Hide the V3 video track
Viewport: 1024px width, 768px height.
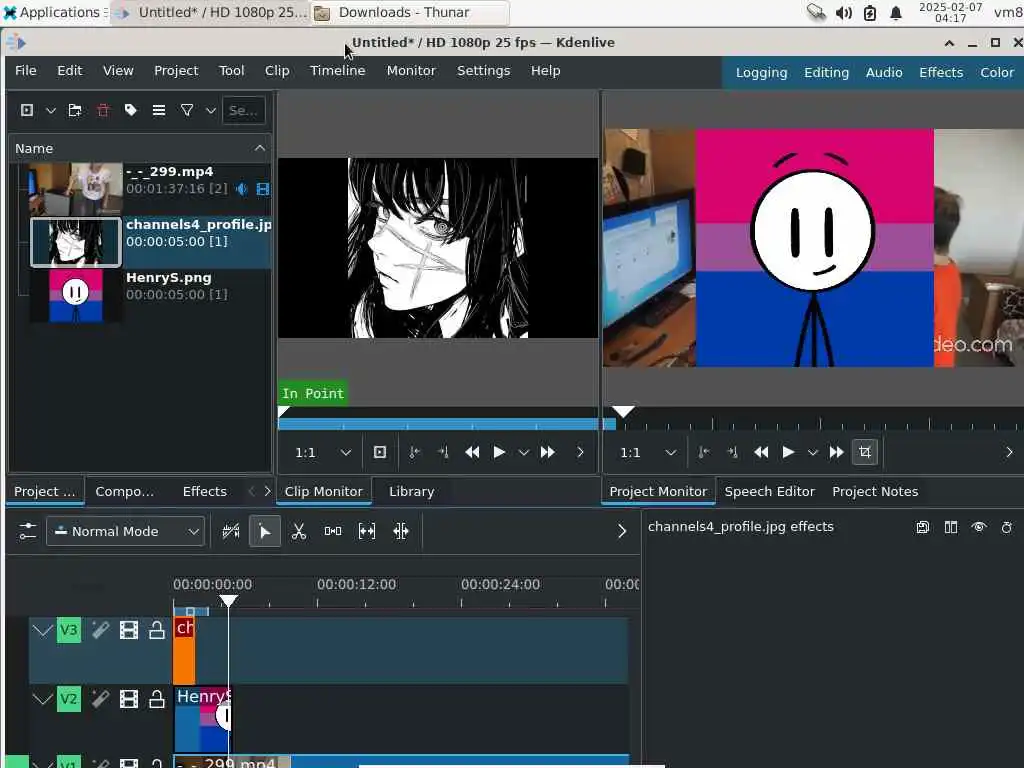coord(129,630)
